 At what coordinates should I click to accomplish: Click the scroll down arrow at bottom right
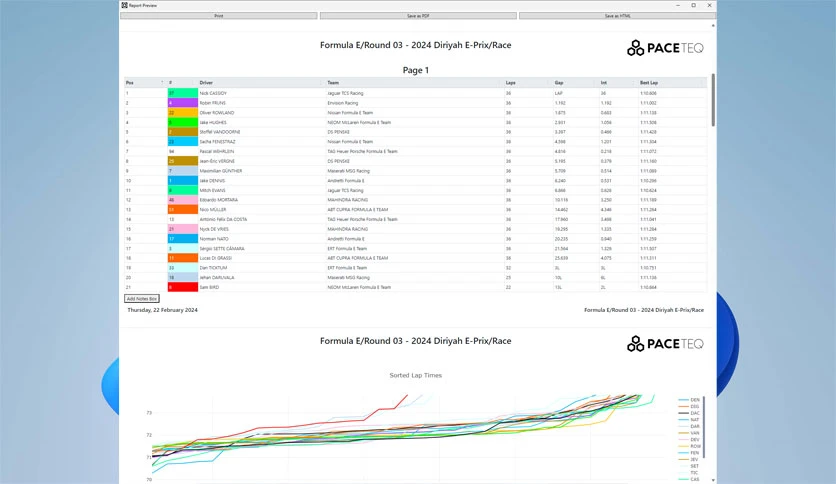point(713,480)
